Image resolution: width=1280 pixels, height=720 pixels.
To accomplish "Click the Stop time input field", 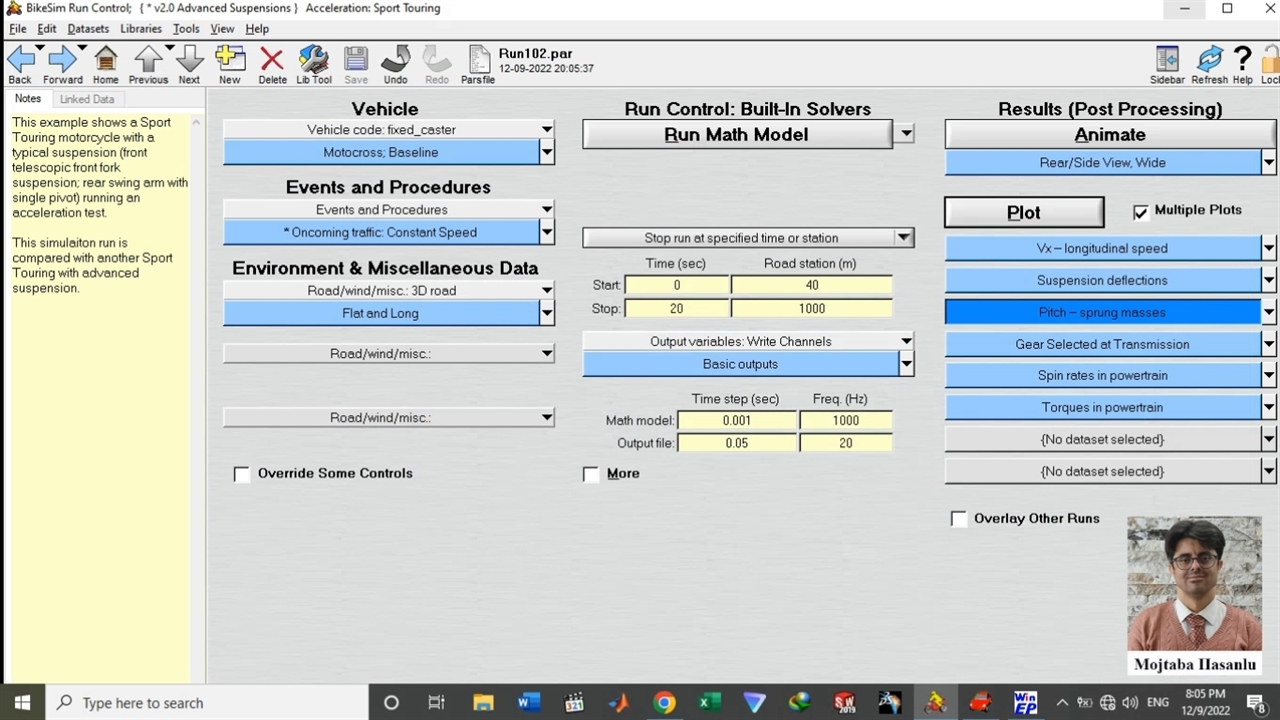I will tap(677, 309).
